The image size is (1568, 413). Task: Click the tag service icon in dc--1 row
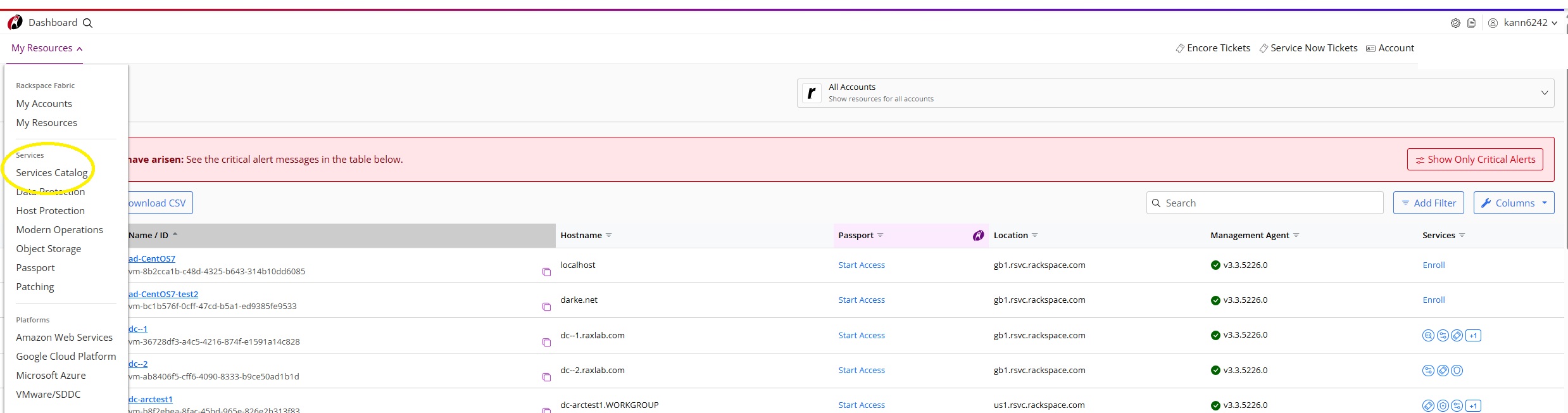[x=1457, y=336]
